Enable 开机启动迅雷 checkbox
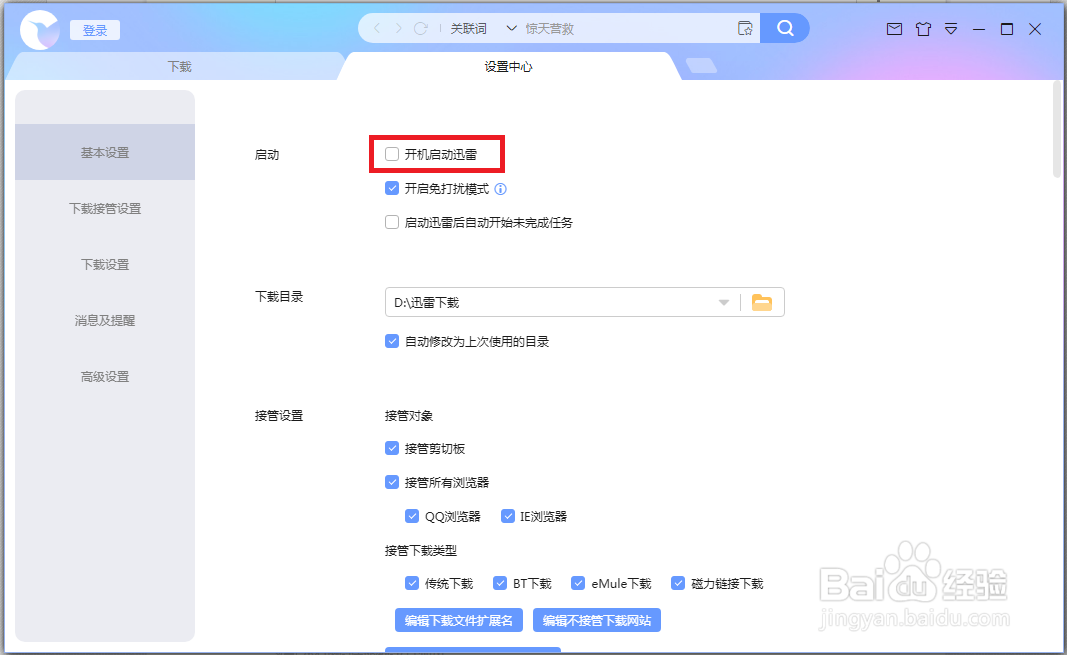Screen dimensions: 1067x655 pyautogui.click(x=392, y=154)
